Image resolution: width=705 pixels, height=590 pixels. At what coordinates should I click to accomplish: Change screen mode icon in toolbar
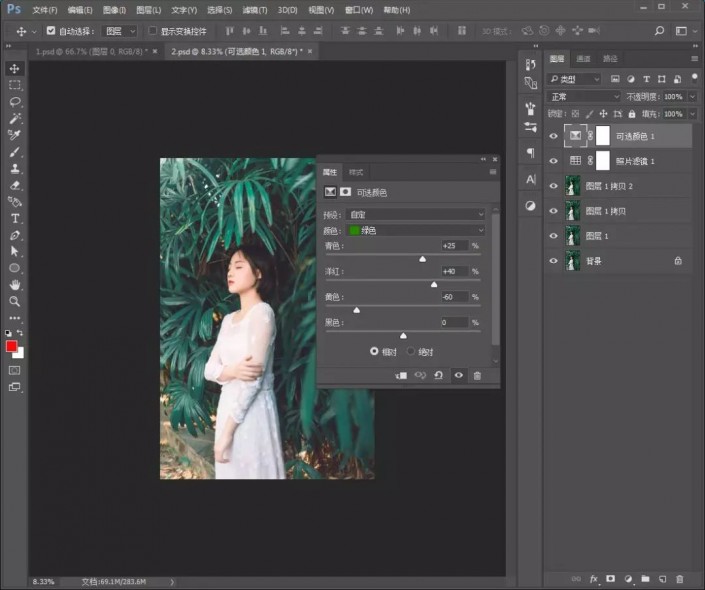click(x=14, y=387)
